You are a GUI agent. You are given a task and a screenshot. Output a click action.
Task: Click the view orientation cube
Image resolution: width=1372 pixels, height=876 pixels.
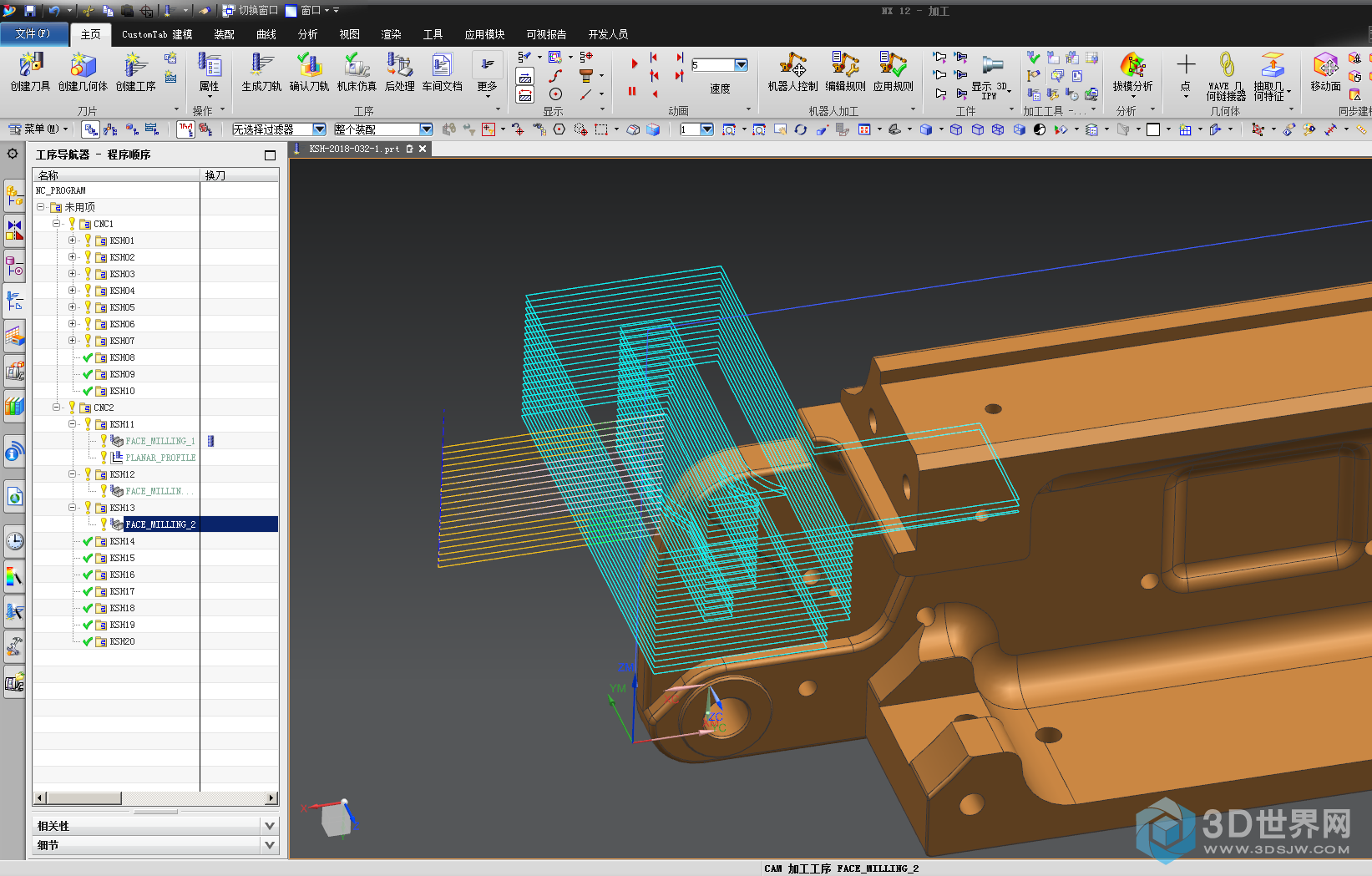click(x=337, y=818)
